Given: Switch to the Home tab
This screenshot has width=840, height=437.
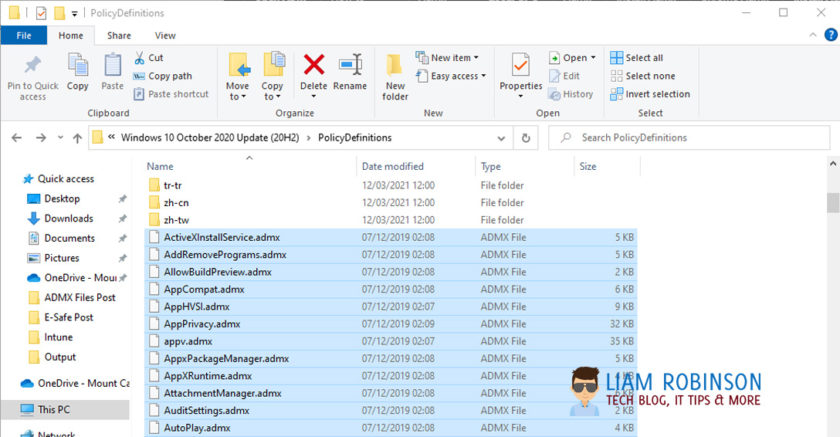Looking at the screenshot, I should [x=71, y=35].
